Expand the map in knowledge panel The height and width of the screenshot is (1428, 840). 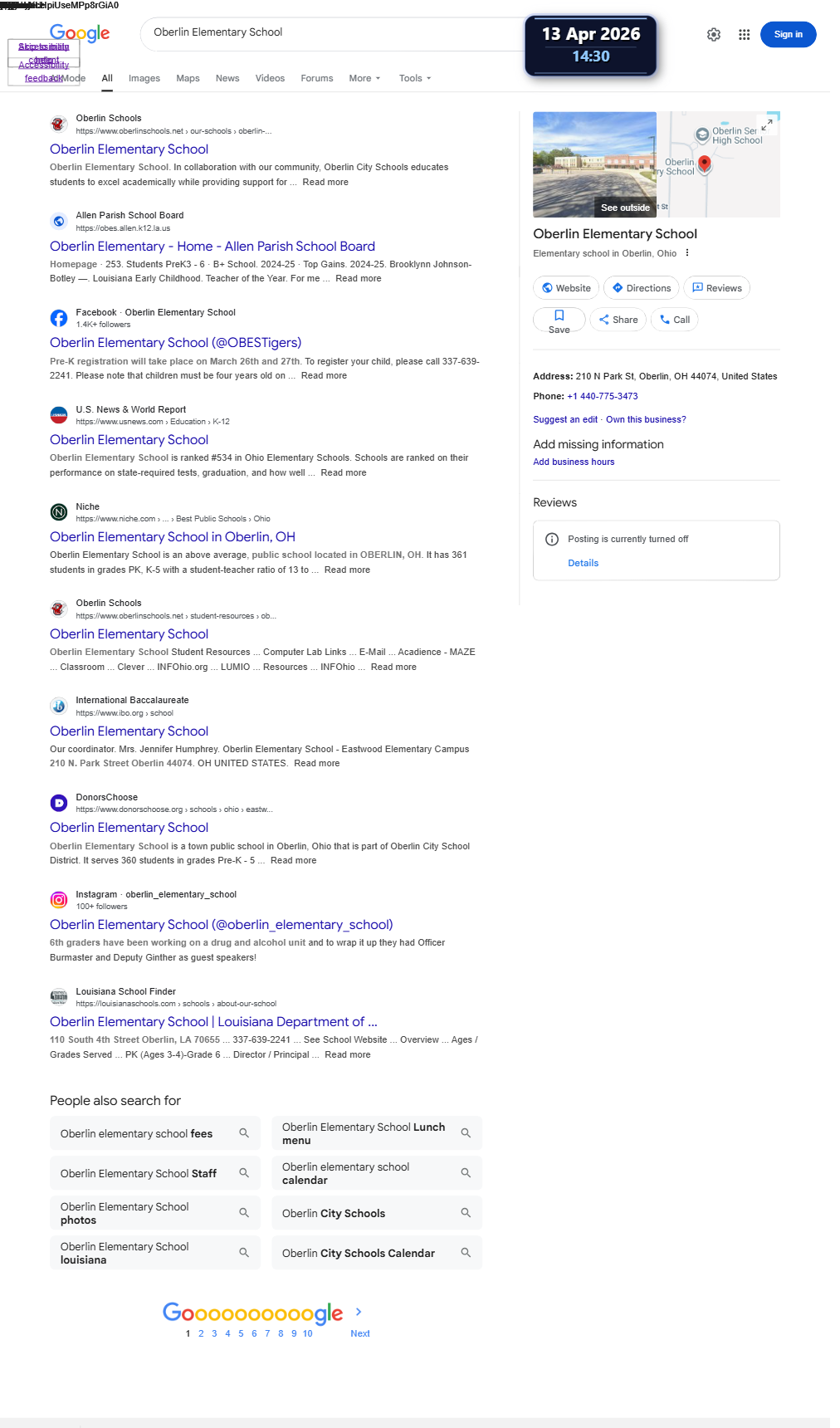(x=768, y=124)
